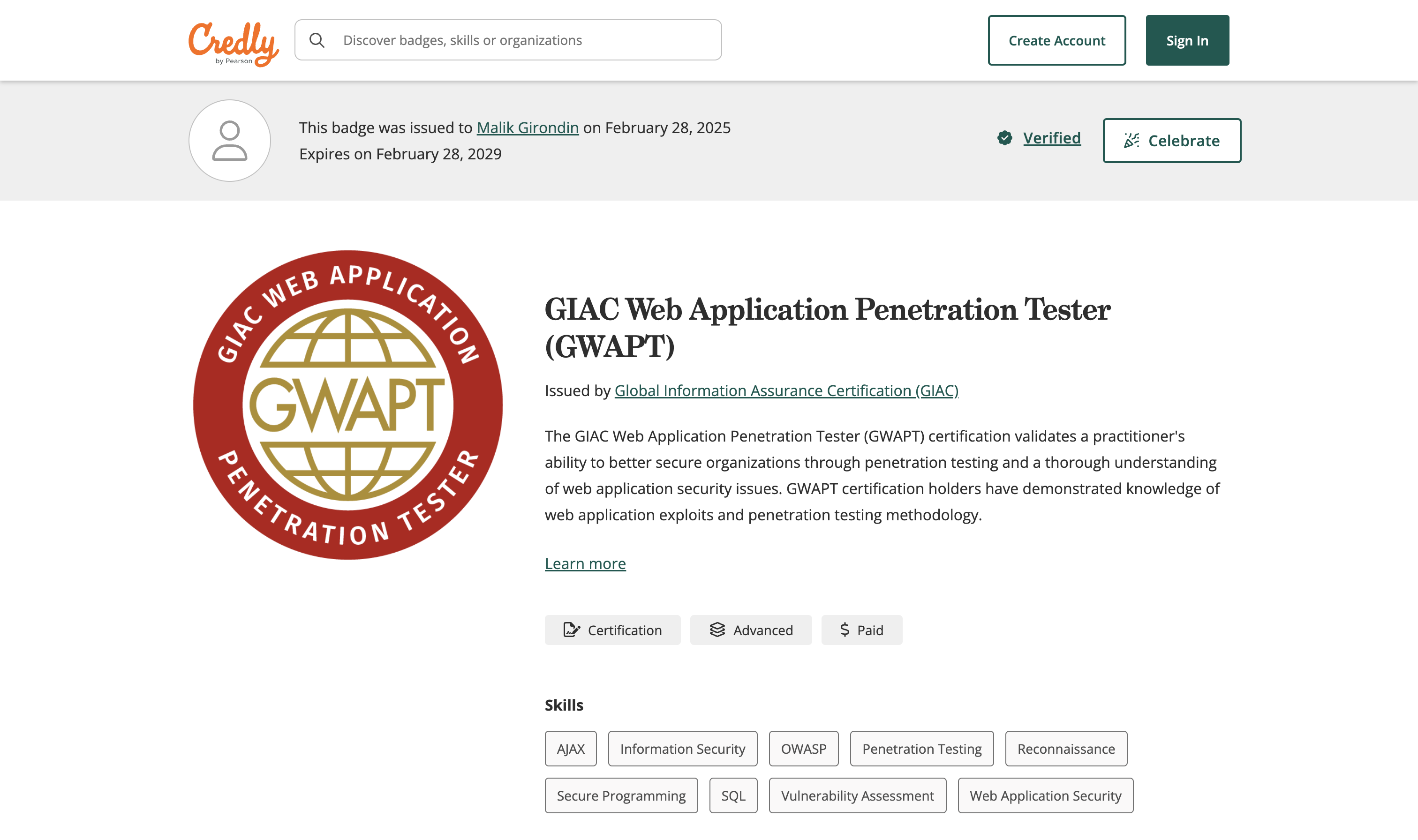Open the Verified link
The height and width of the screenshot is (840, 1418).
click(1052, 137)
